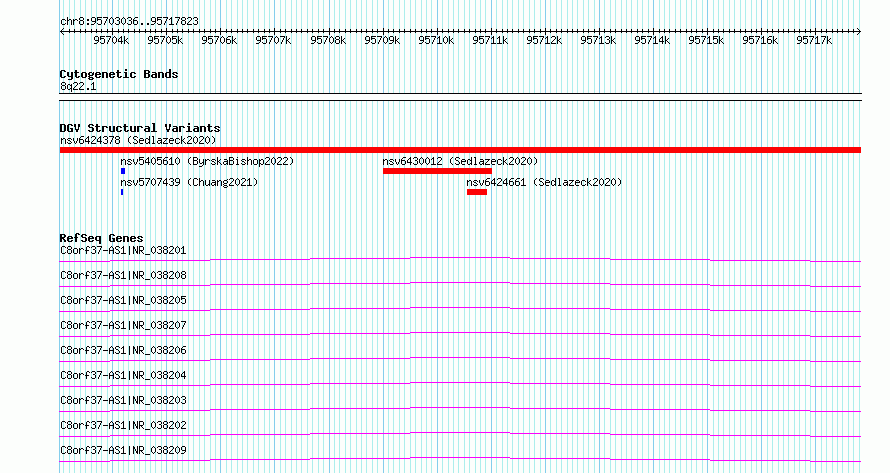Viewport: 890px width, 473px height.
Task: Open gene C8orf37-AS1|NR_038205
Action: [x=123, y=300]
